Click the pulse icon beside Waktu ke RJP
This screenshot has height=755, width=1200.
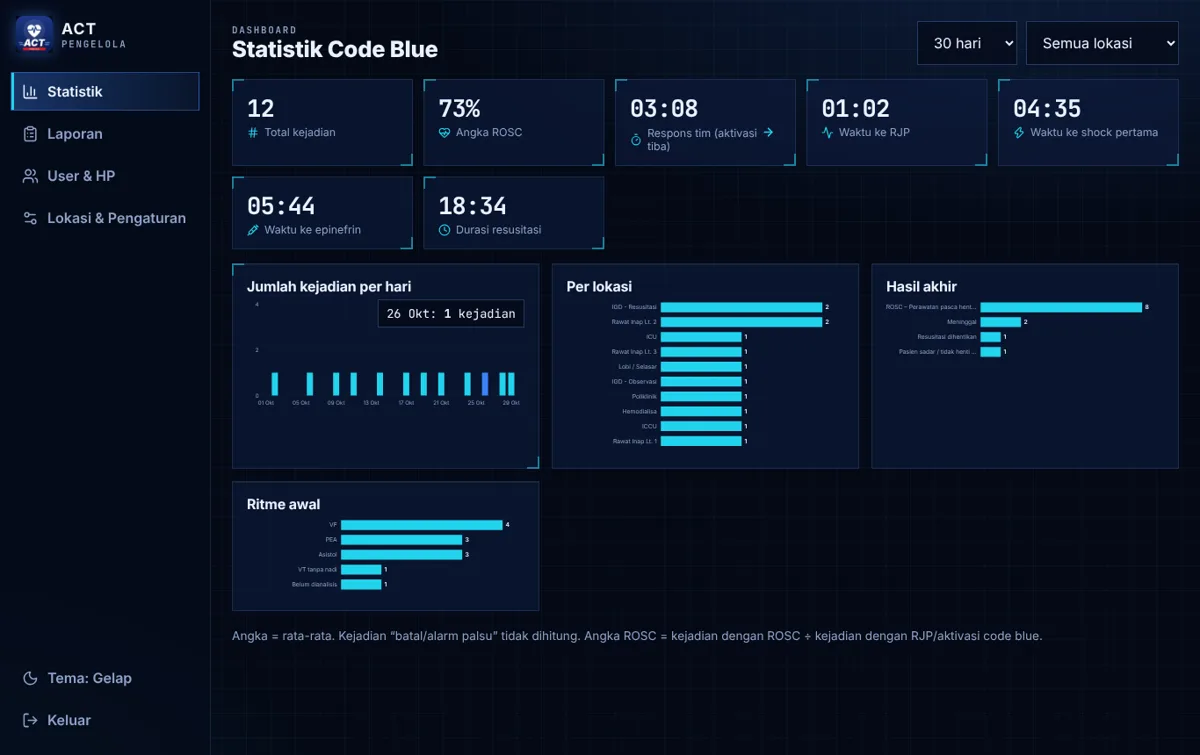[x=827, y=132]
